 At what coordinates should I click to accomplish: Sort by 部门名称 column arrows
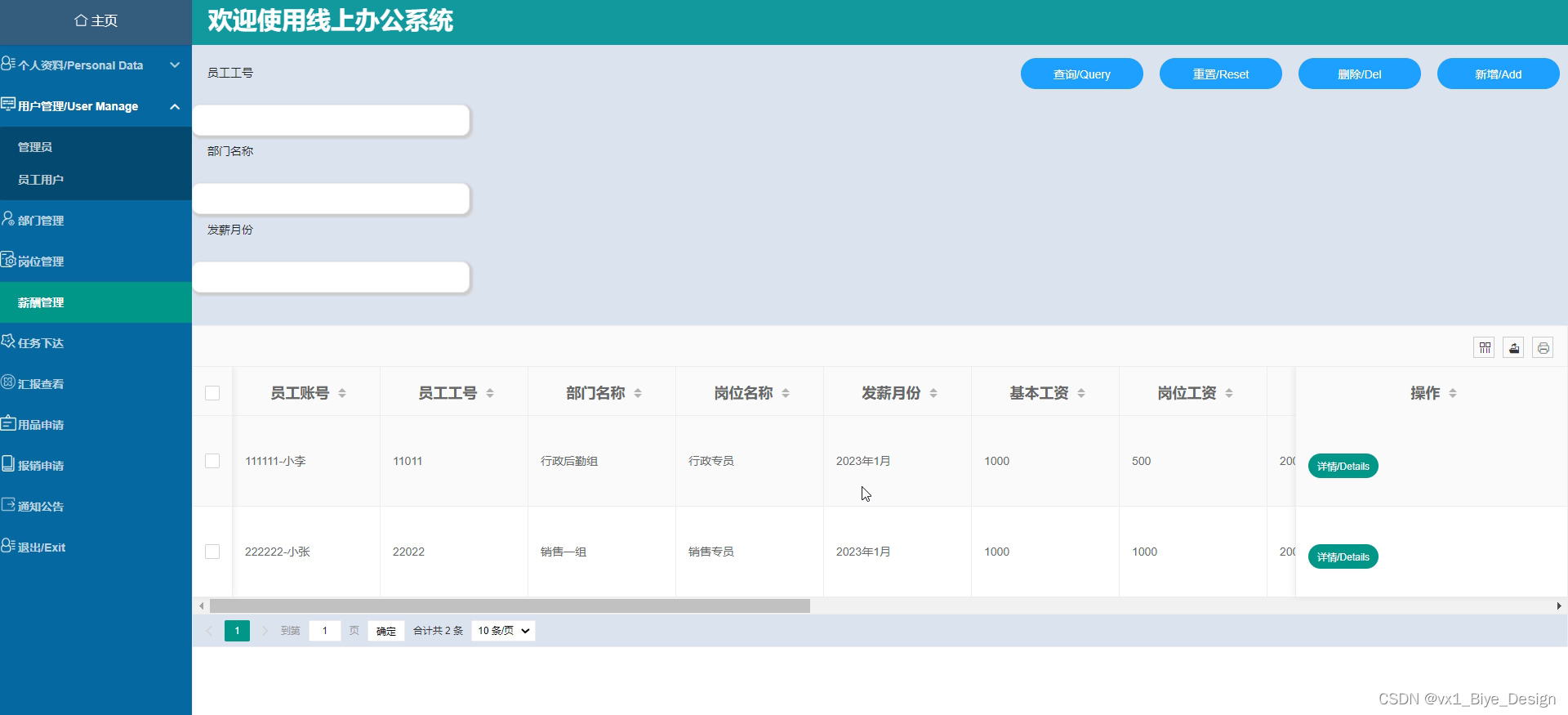(x=638, y=393)
